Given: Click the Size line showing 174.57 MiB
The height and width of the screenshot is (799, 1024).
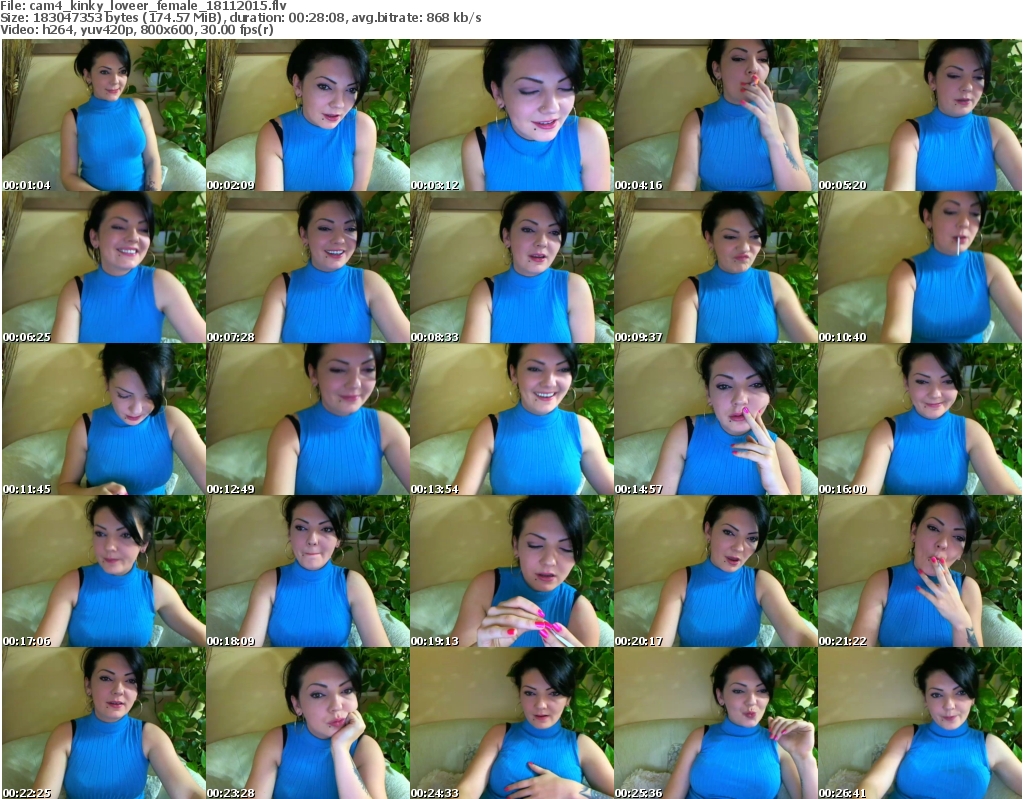Looking at the screenshot, I should [x=241, y=18].
